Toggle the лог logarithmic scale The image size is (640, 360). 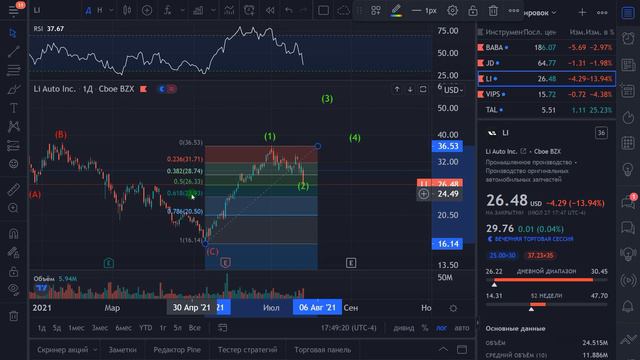[441, 328]
